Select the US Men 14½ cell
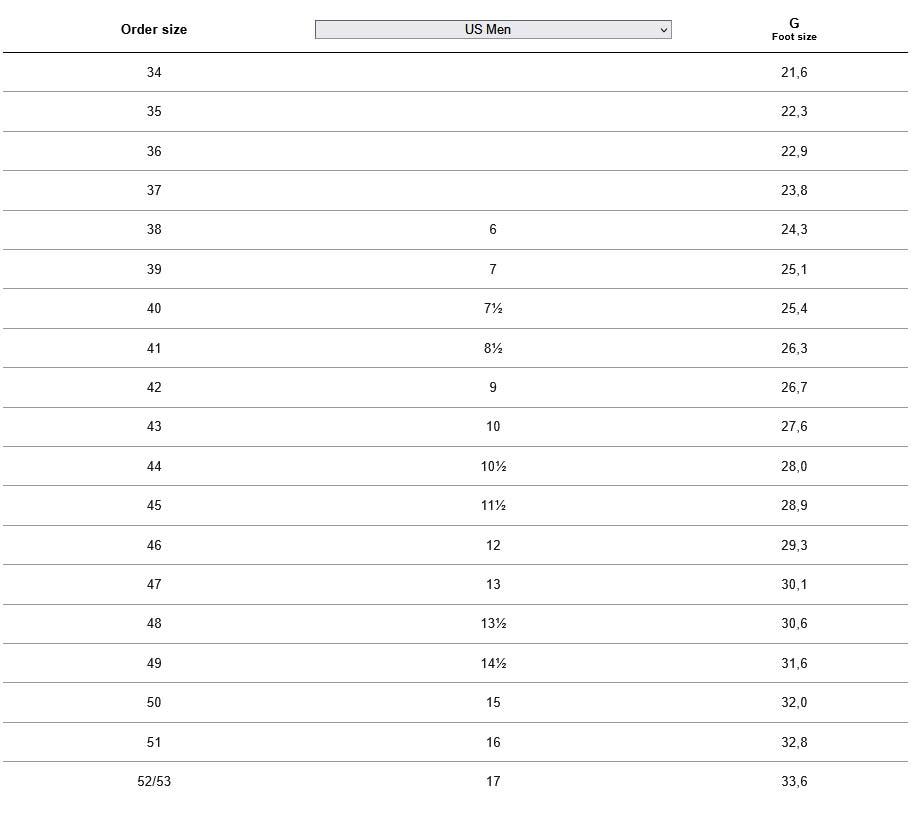This screenshot has width=913, height=813. 493,663
